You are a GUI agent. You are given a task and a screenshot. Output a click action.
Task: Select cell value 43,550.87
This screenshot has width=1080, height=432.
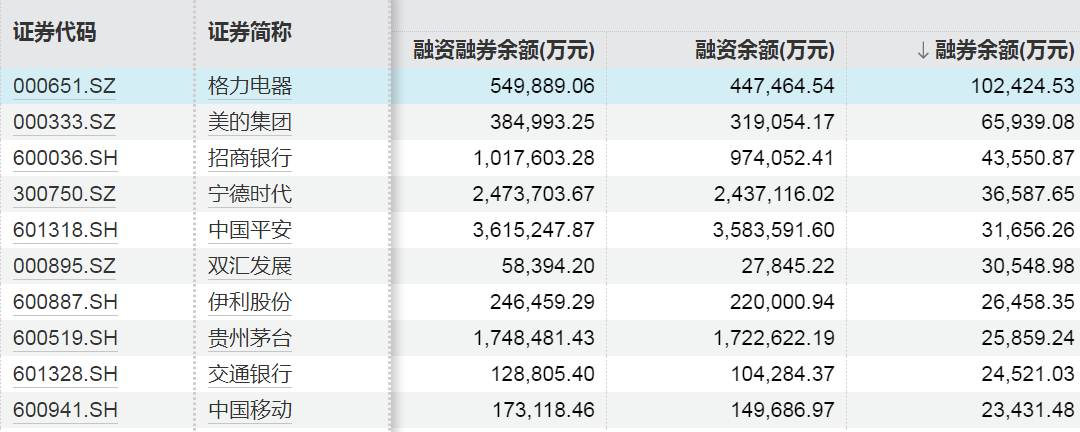click(x=1028, y=158)
